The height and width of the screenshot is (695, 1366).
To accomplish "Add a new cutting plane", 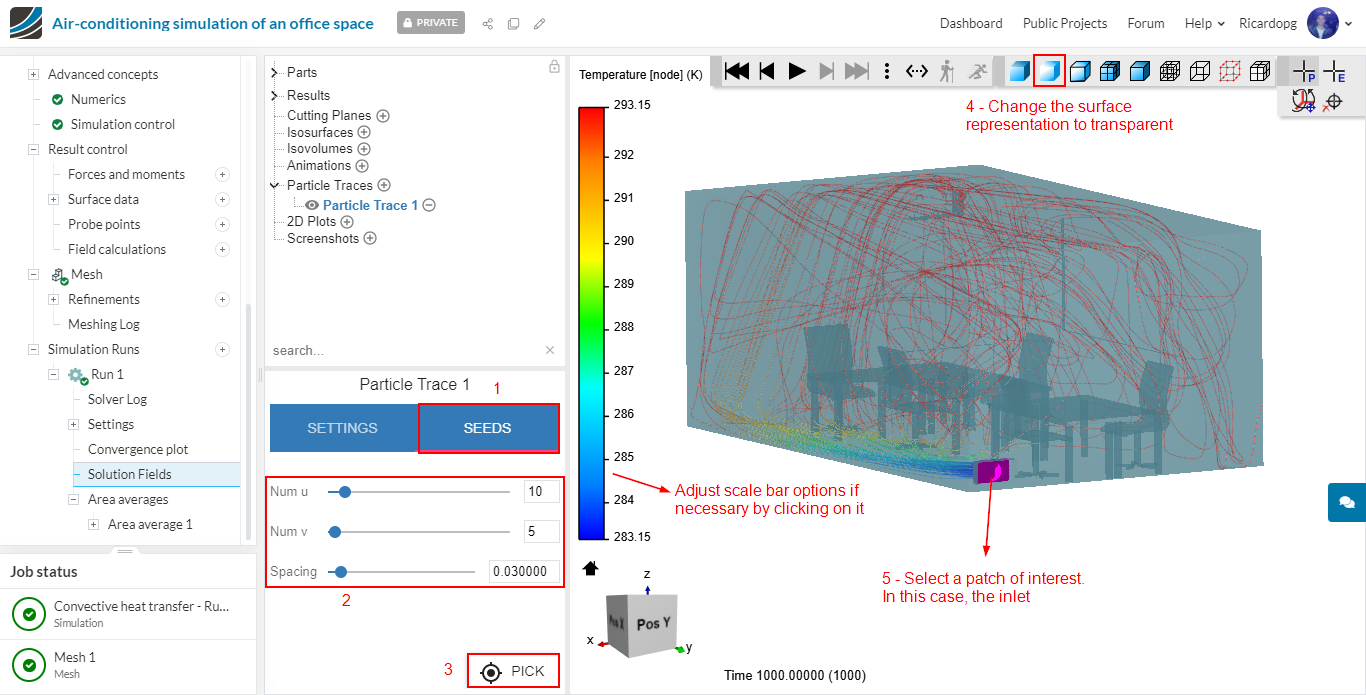I will point(383,116).
